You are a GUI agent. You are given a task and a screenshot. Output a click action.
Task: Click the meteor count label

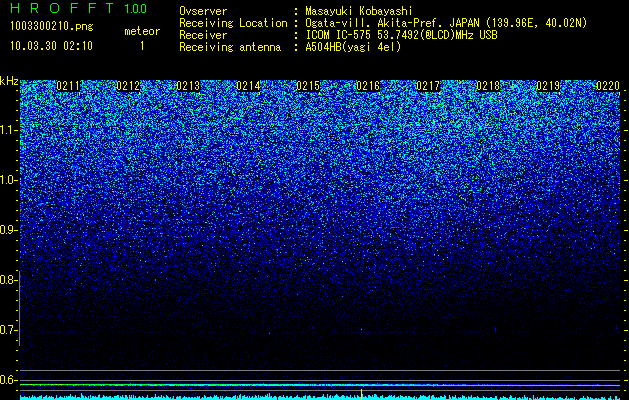tap(142, 31)
